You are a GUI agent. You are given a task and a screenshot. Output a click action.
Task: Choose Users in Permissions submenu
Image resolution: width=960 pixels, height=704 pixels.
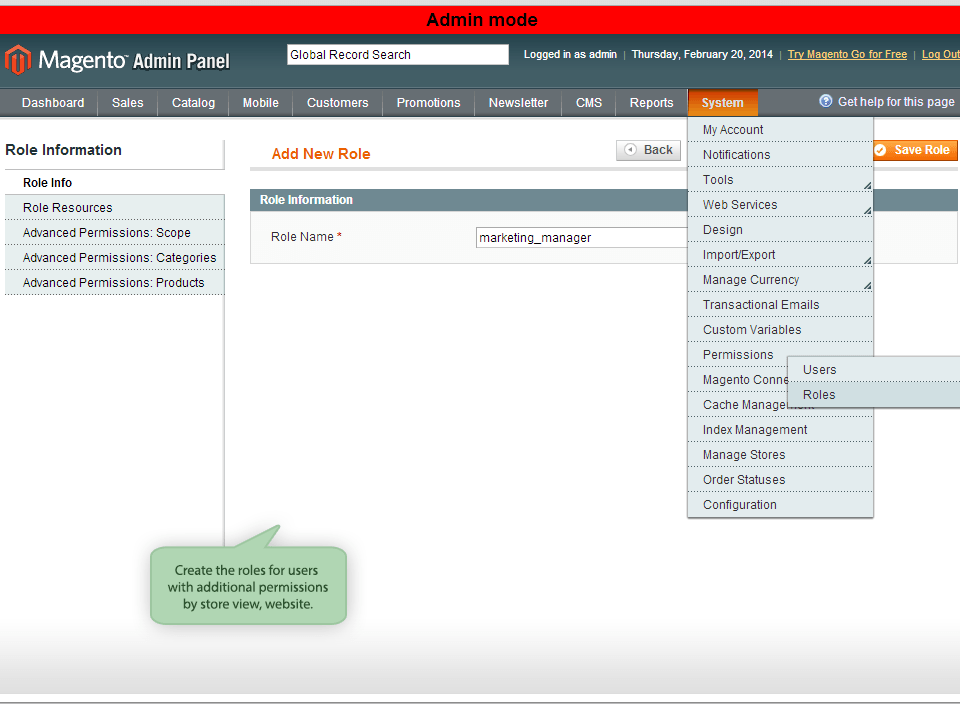(874, 370)
